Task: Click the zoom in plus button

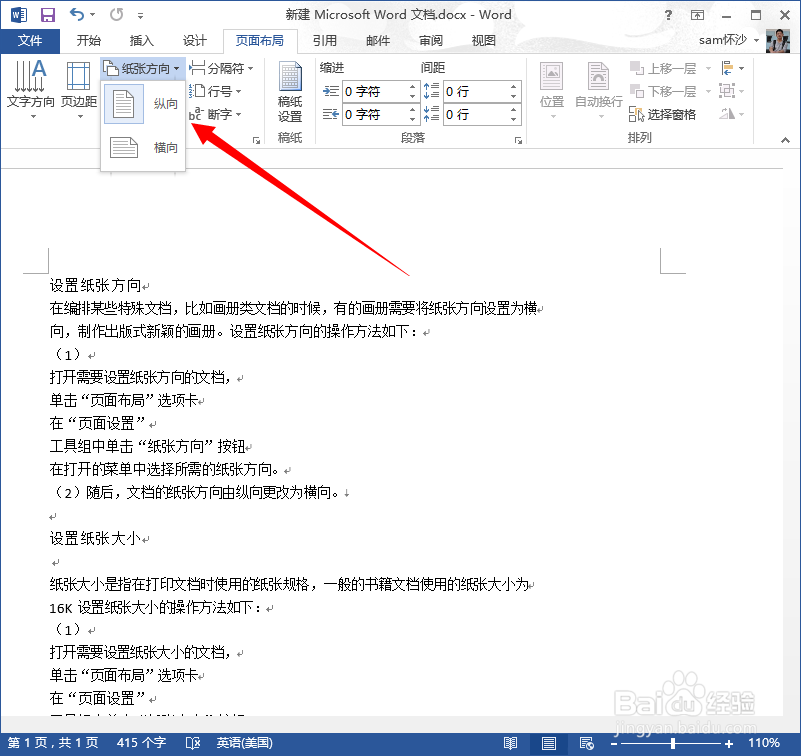Action: tap(729, 744)
